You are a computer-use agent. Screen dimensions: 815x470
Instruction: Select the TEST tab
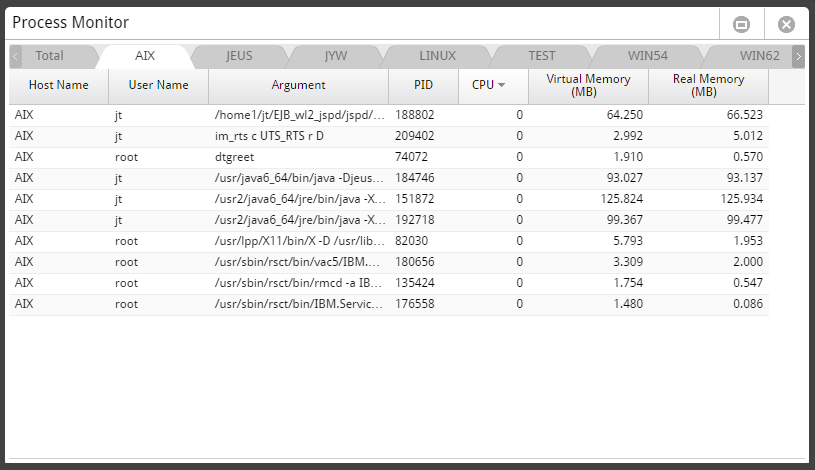pyautogui.click(x=542, y=56)
